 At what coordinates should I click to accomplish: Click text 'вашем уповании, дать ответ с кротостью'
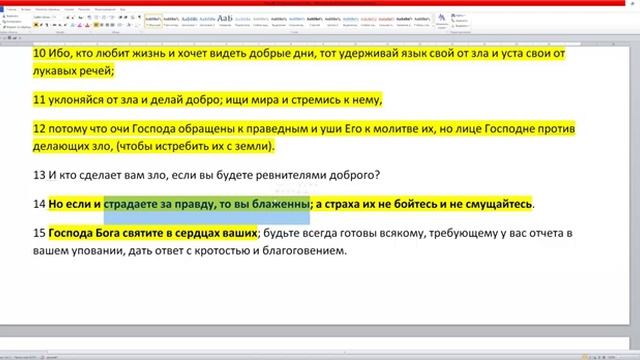tap(142, 251)
